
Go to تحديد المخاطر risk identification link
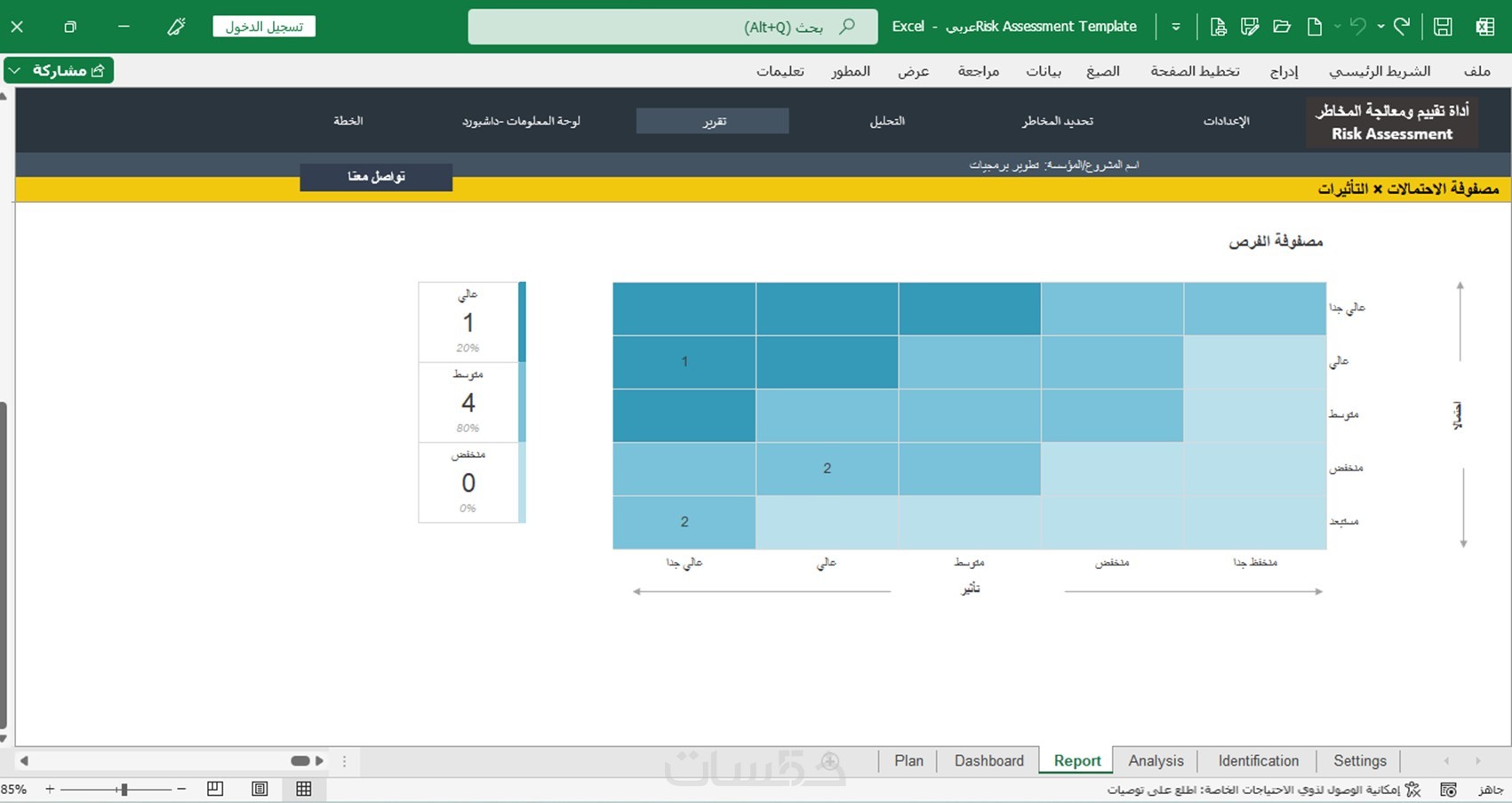(x=1058, y=121)
